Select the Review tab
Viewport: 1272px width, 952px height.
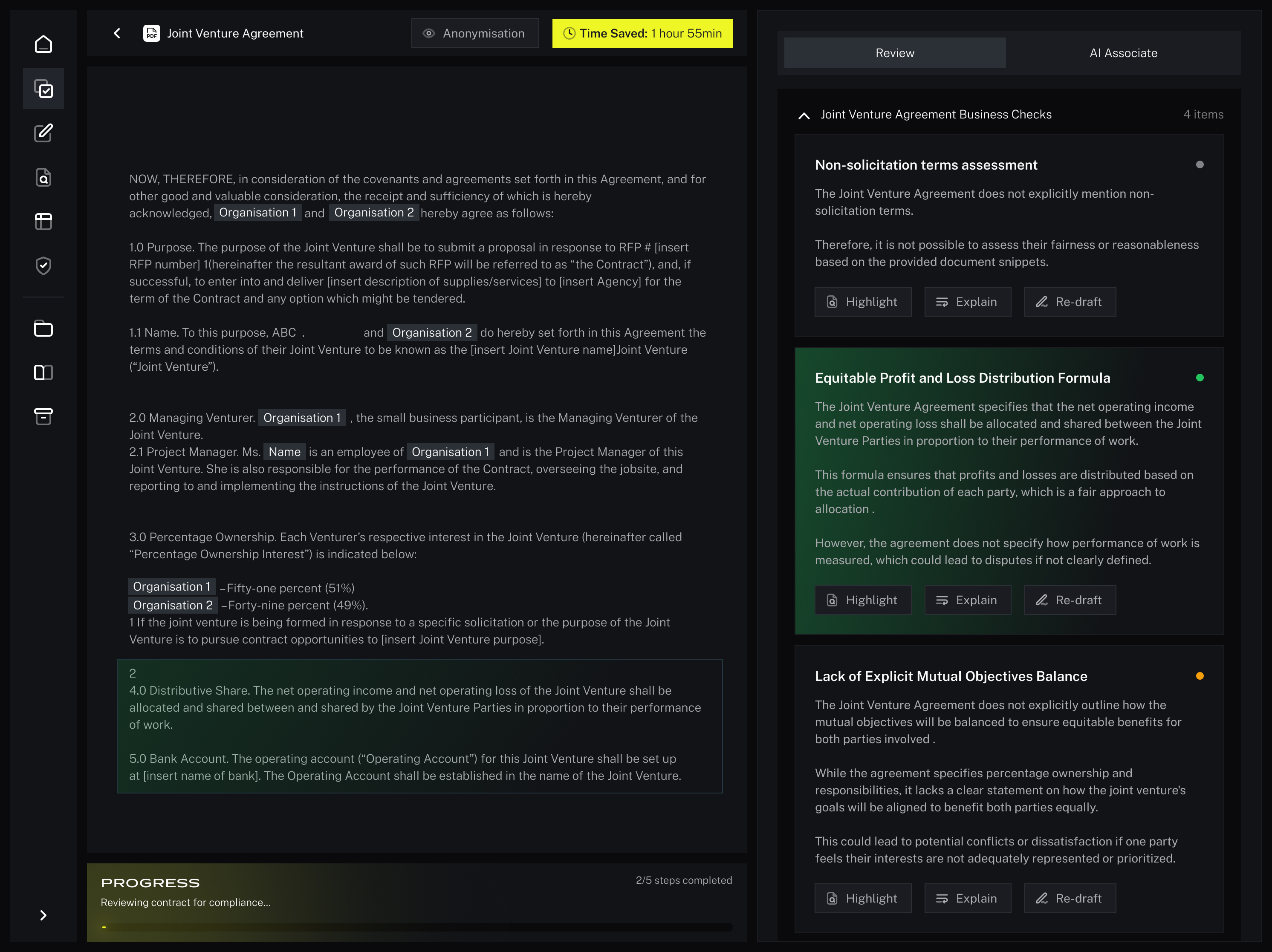coord(895,53)
